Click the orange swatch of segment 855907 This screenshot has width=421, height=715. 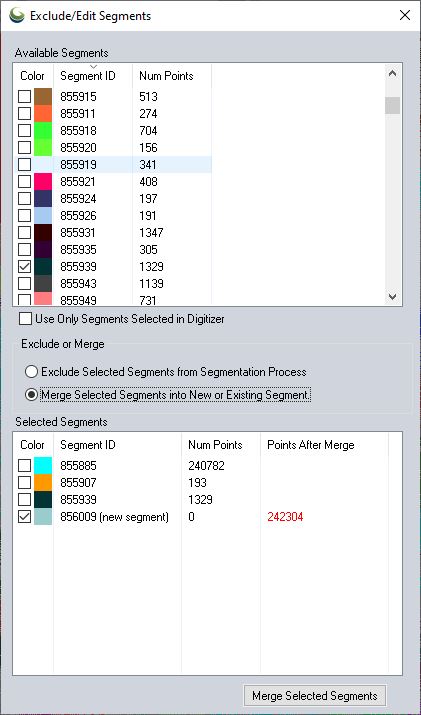[43, 482]
